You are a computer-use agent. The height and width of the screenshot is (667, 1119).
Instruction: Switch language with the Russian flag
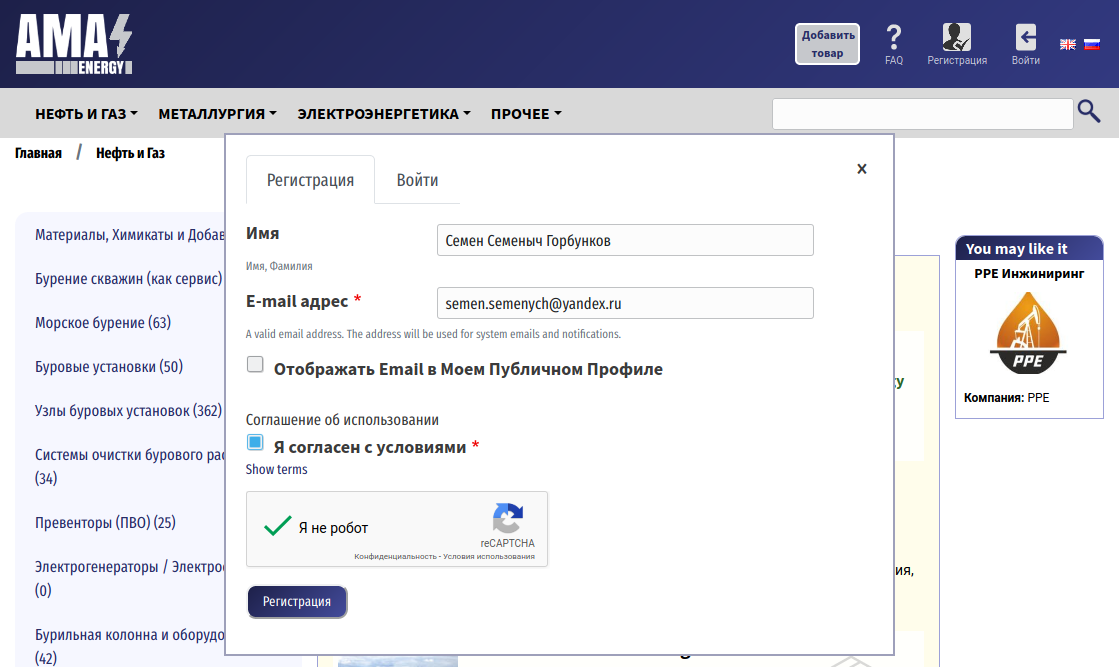(1092, 44)
